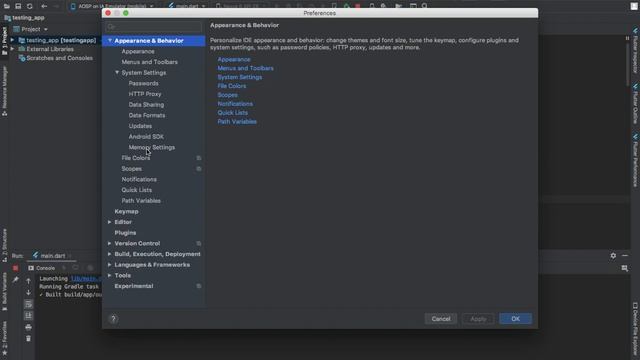Open Flutter Outline side tab
The image size is (640, 360).
(636, 104)
